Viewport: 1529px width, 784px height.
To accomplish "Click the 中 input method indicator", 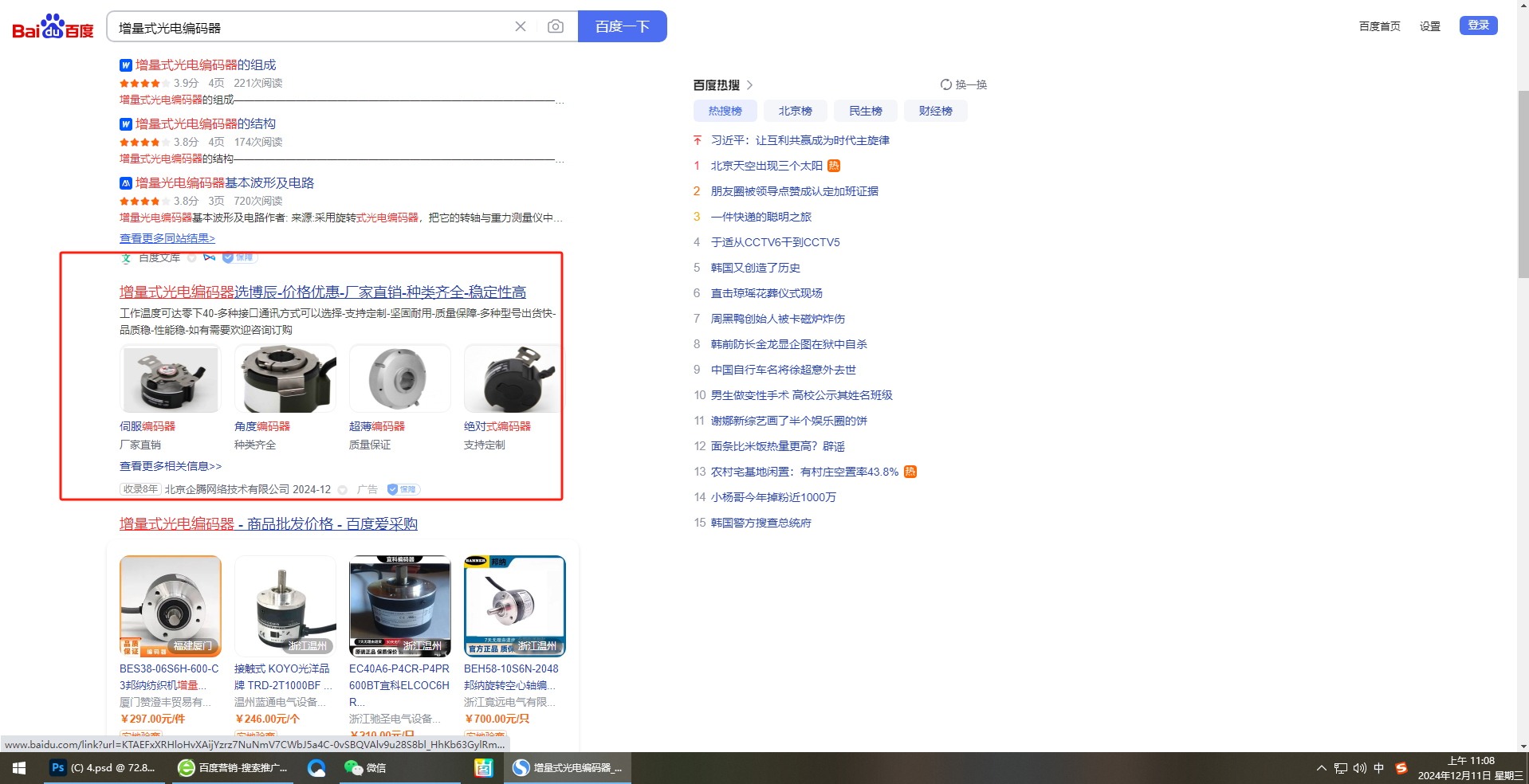I will point(1379,768).
